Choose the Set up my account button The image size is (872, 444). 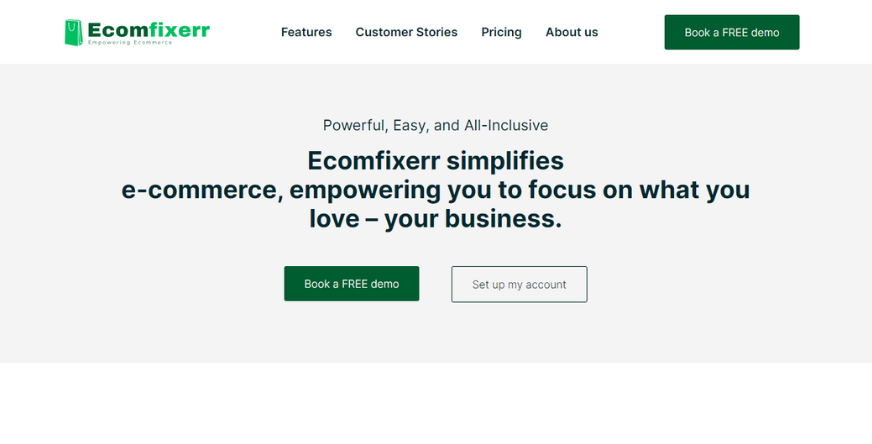pos(519,284)
